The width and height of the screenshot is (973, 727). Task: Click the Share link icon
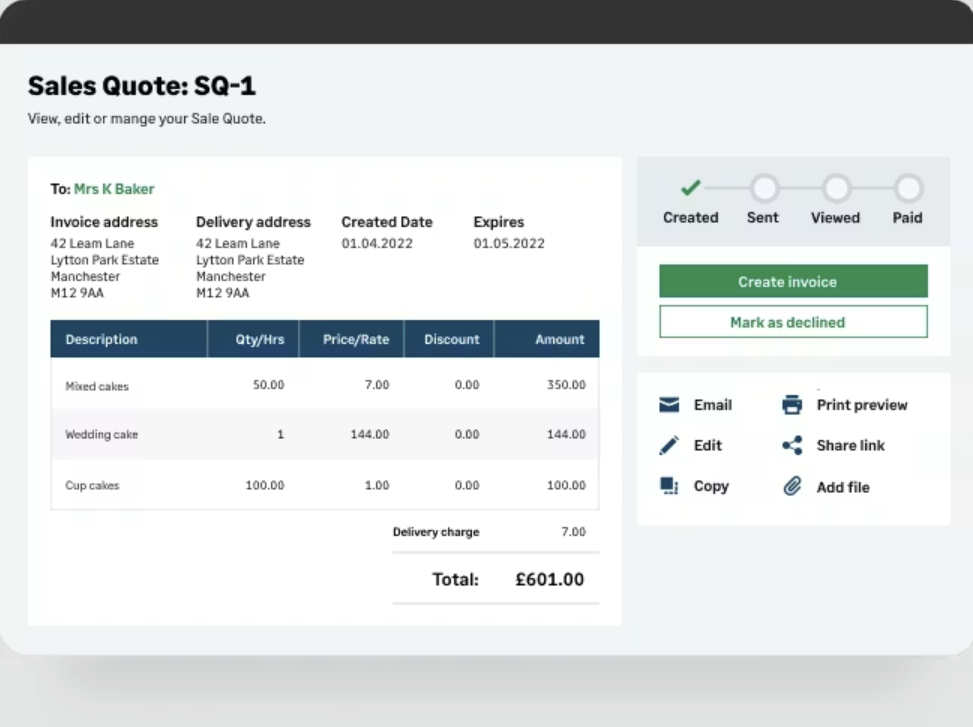[x=792, y=445]
